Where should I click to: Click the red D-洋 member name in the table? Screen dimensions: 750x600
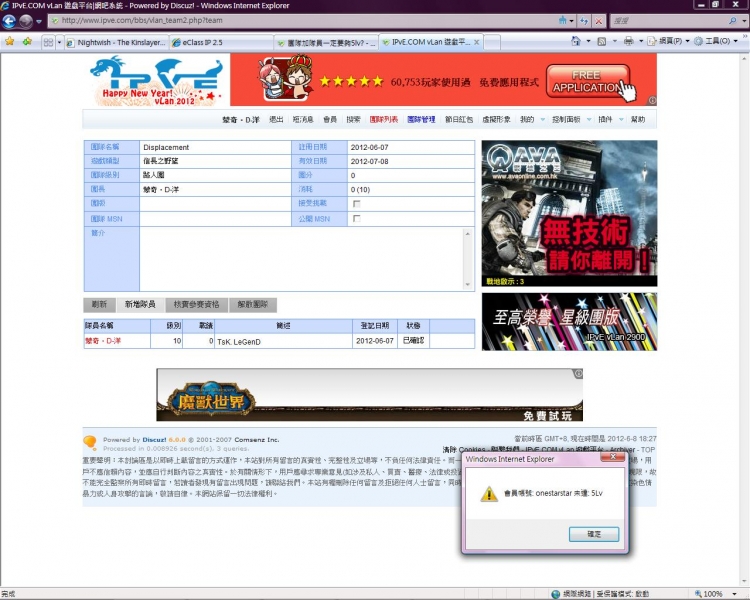point(103,341)
